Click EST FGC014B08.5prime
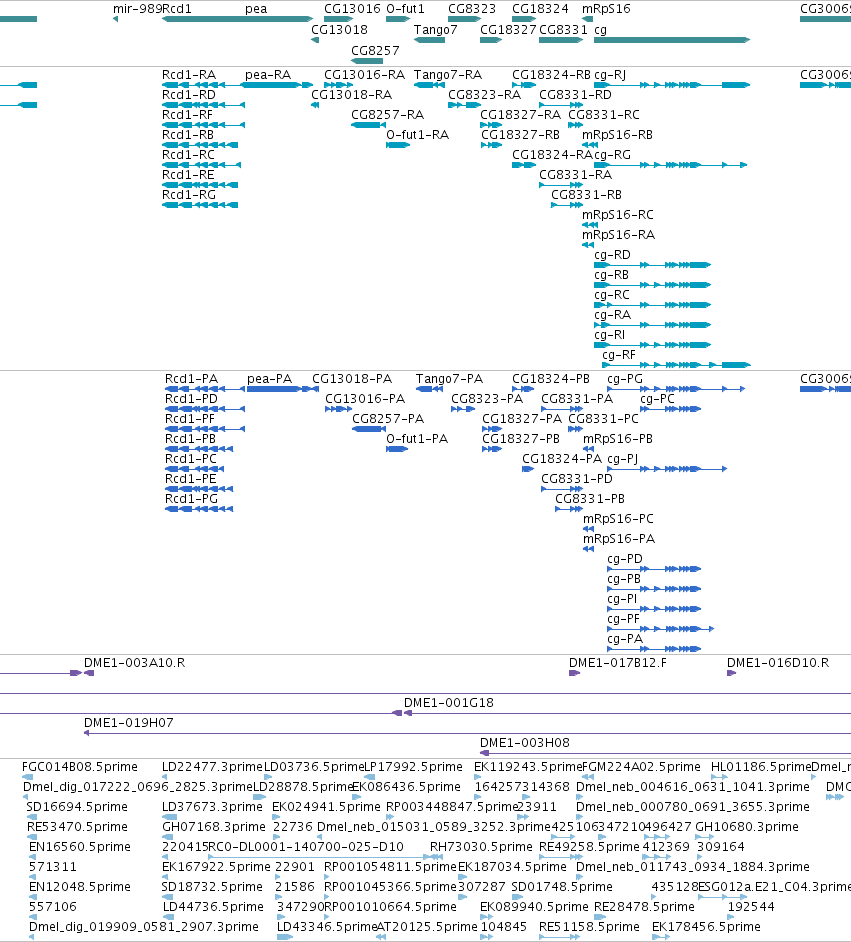This screenshot has width=851, height=942. point(80,767)
